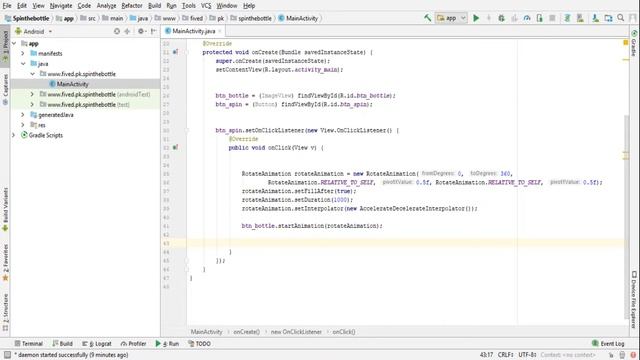Open the Refactor menu
The image size is (640, 360).
point(132,6)
